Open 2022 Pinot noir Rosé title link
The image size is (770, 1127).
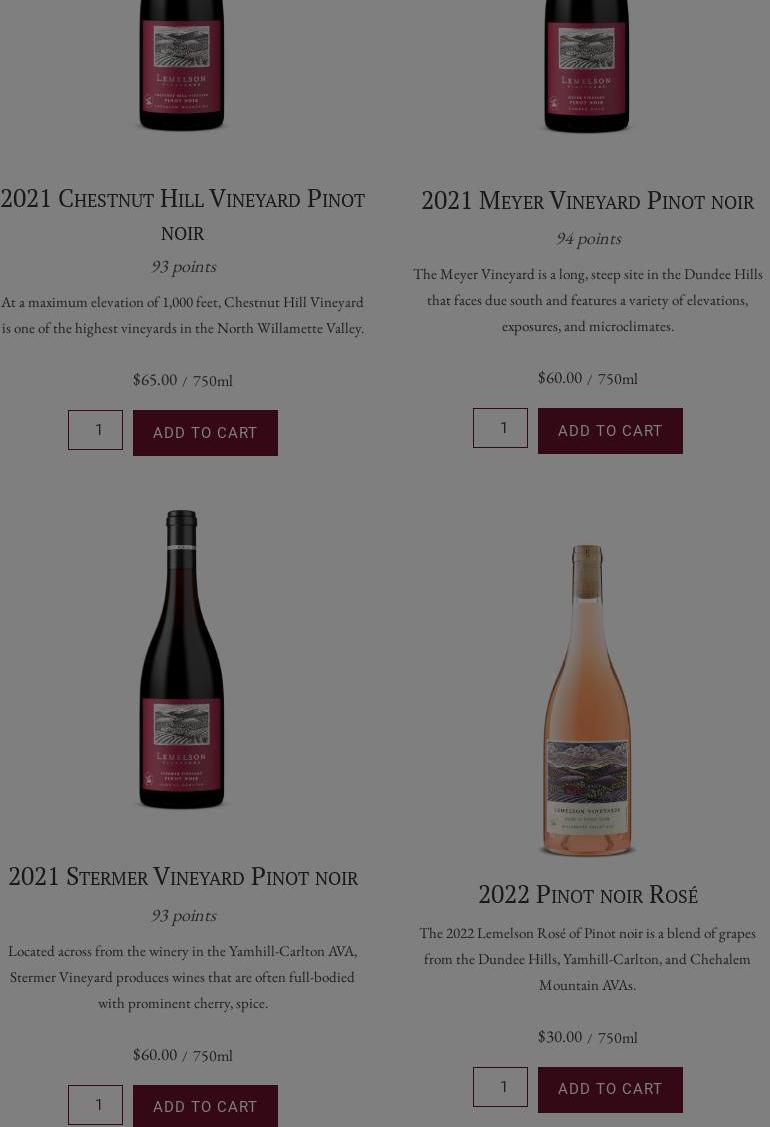[x=587, y=895]
